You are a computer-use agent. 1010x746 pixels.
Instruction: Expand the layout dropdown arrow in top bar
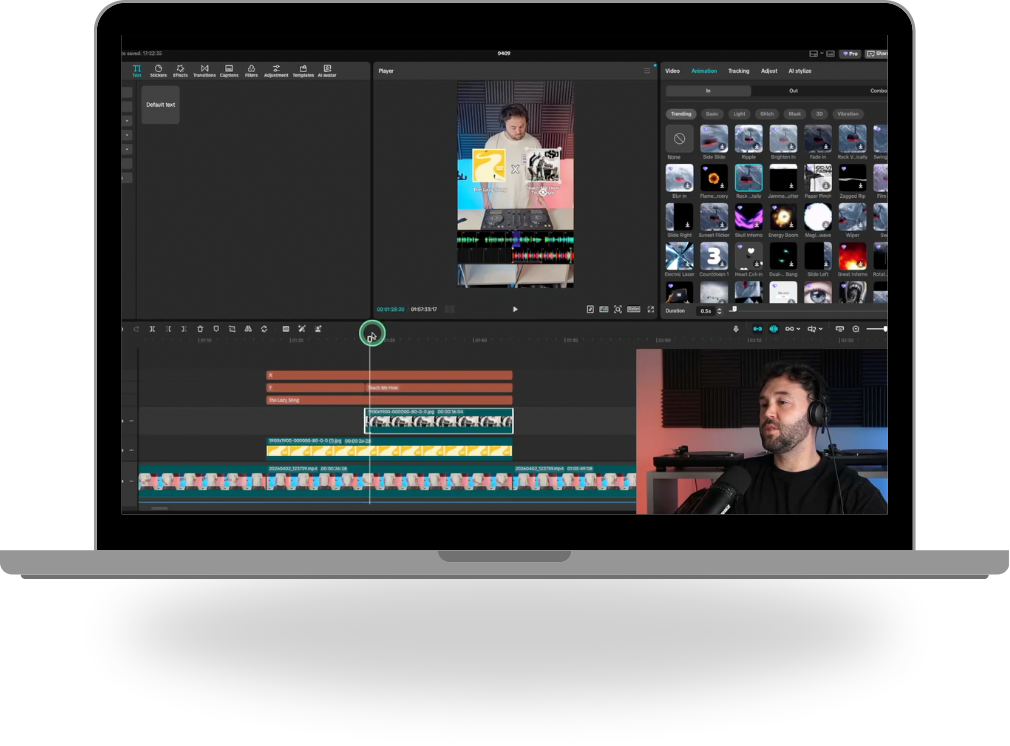pos(822,53)
